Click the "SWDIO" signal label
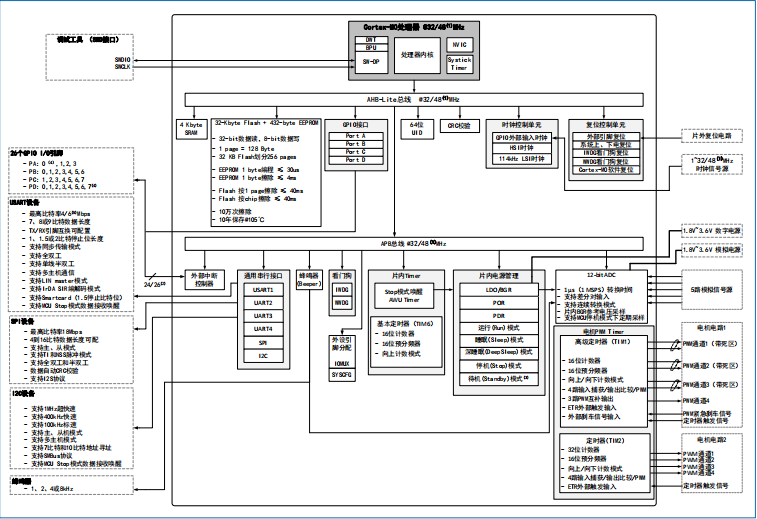Screen dimensions: 757x519 click(x=122, y=60)
